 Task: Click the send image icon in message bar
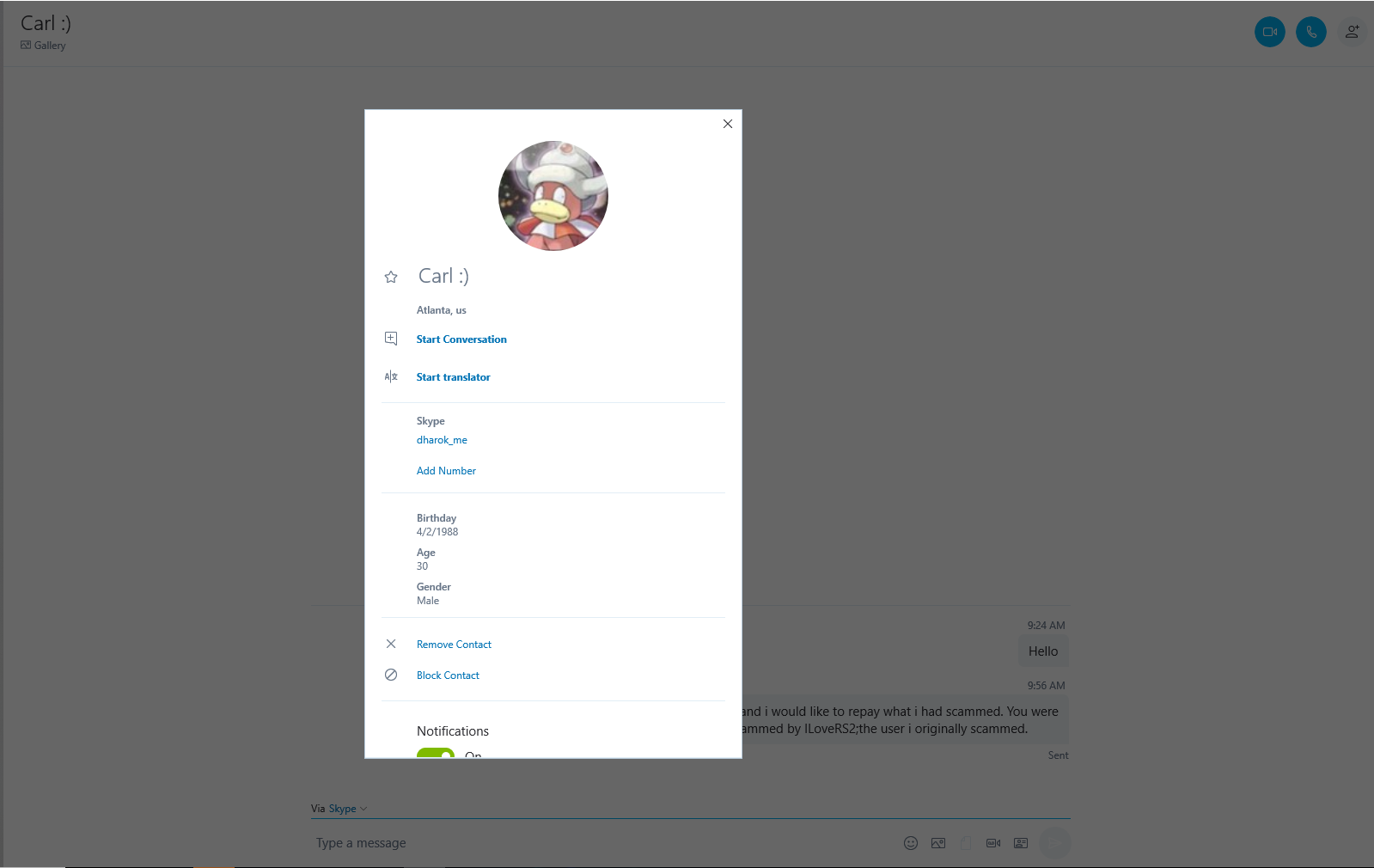938,843
